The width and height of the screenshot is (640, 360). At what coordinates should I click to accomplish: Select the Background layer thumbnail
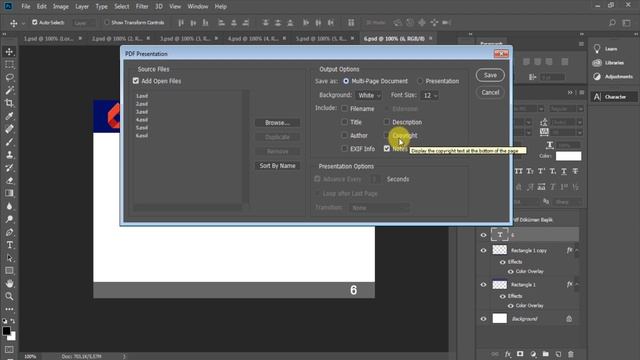500,318
